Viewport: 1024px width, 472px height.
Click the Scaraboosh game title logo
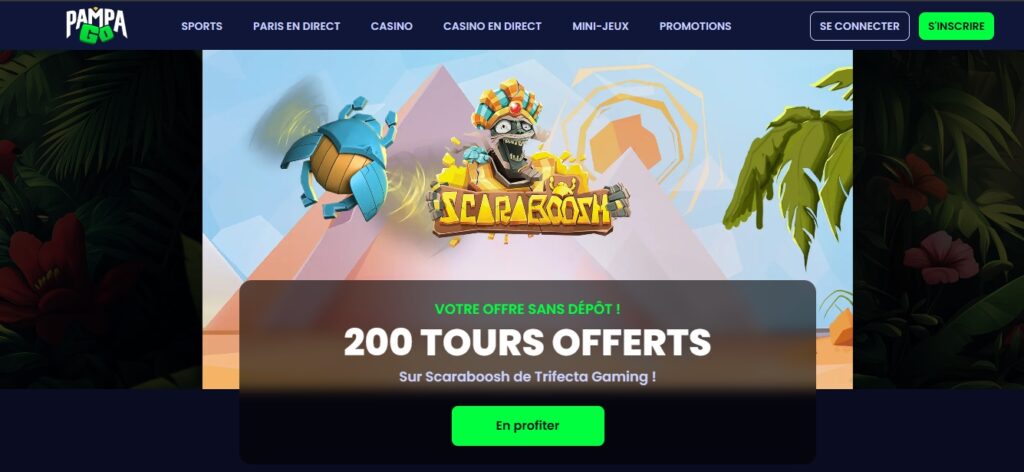coord(528,208)
